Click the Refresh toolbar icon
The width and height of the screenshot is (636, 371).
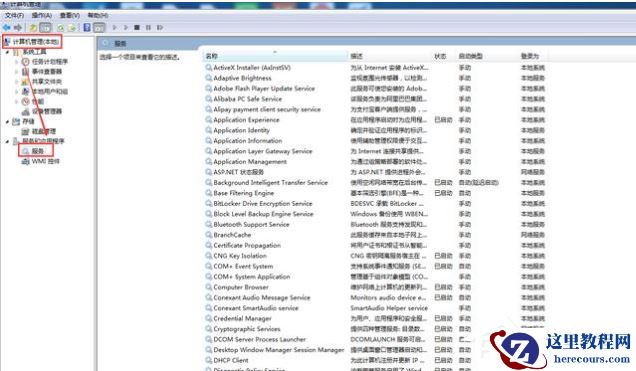[x=60, y=28]
